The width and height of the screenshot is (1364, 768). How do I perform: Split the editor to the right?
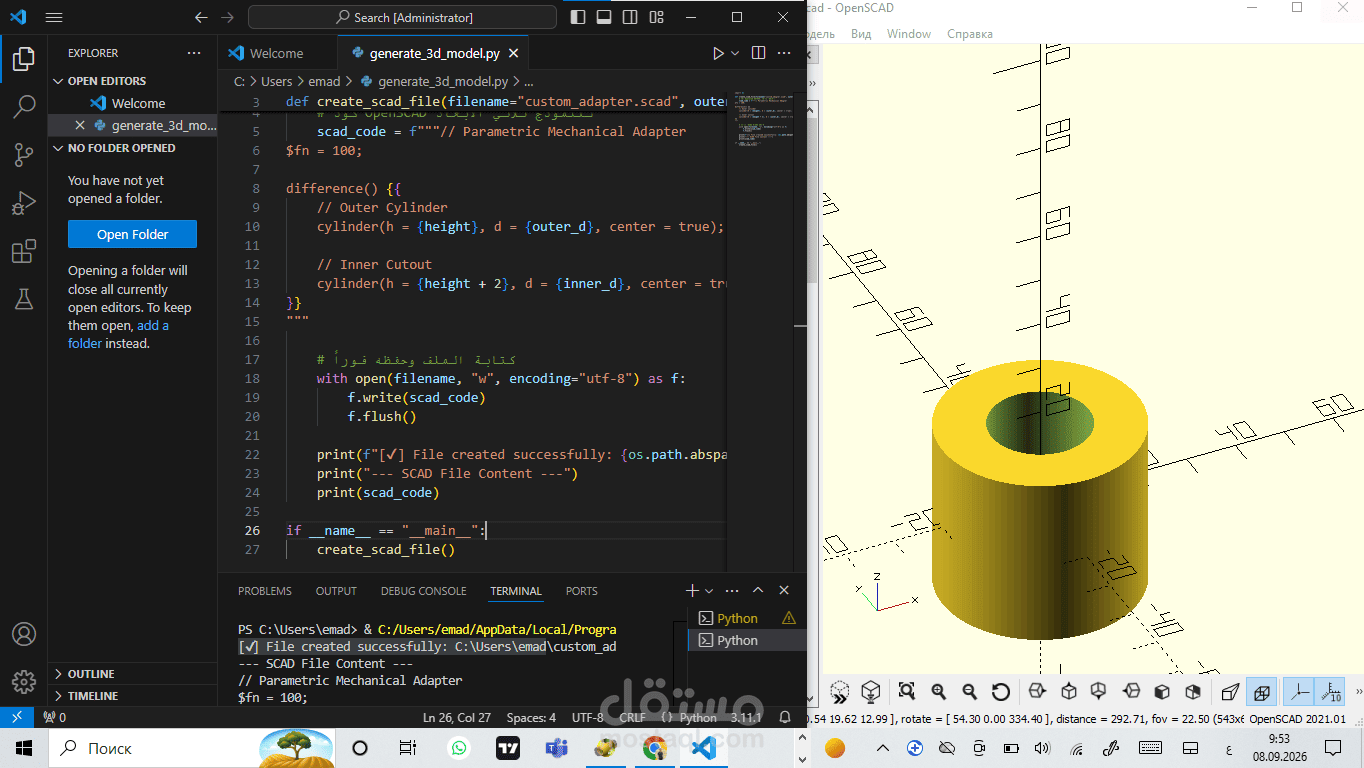click(759, 53)
